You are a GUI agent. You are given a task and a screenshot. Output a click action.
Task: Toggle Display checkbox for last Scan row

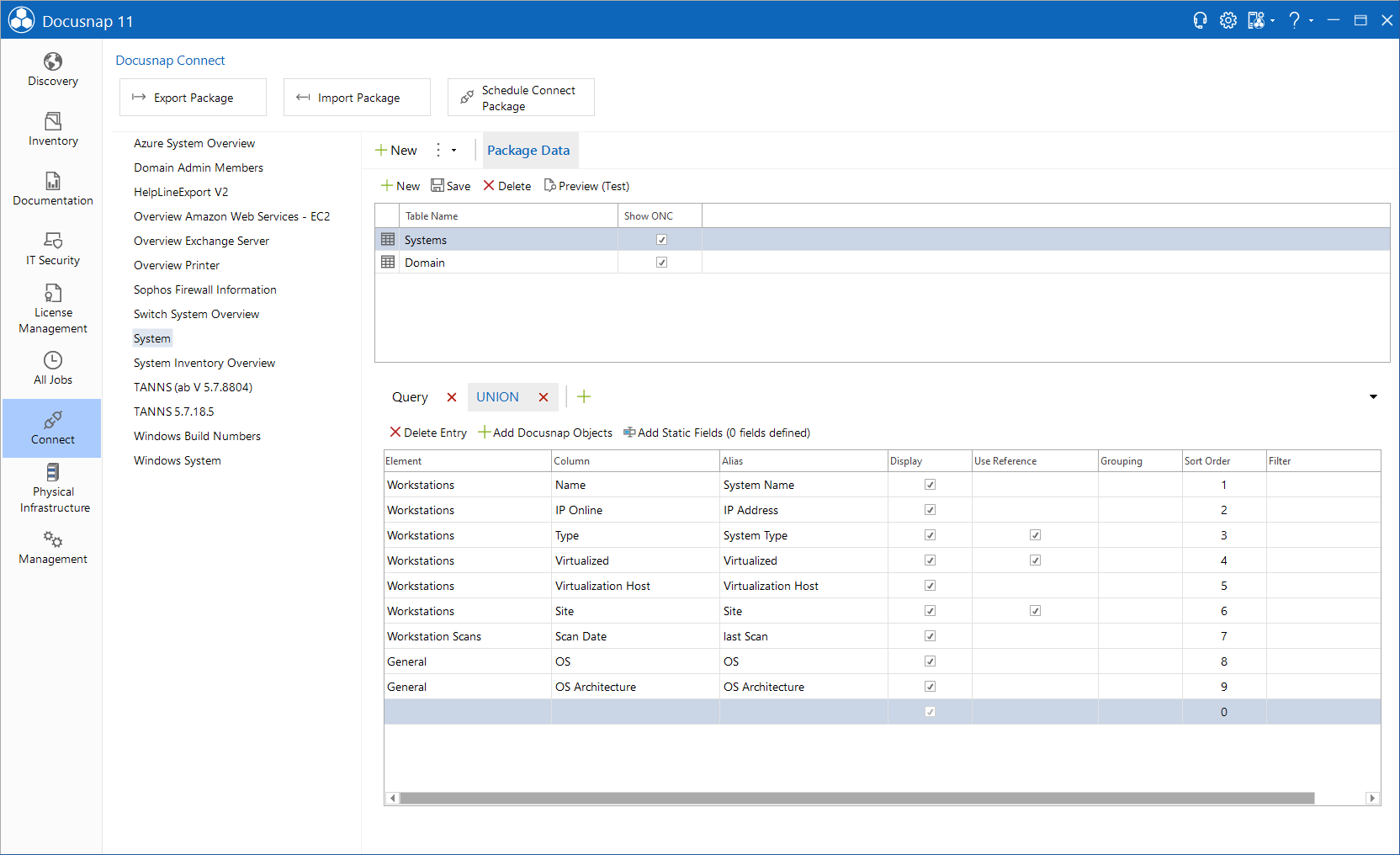tap(930, 636)
